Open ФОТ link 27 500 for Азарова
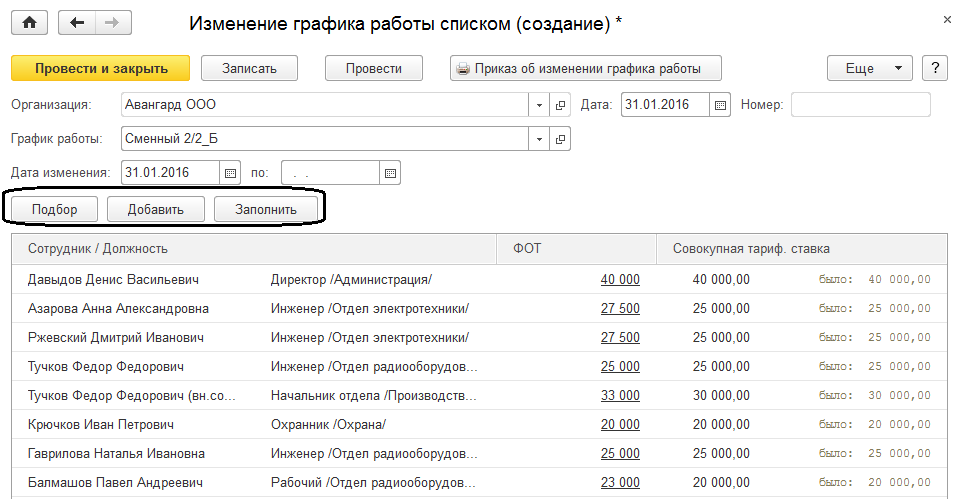The image size is (965, 499). tap(620, 308)
